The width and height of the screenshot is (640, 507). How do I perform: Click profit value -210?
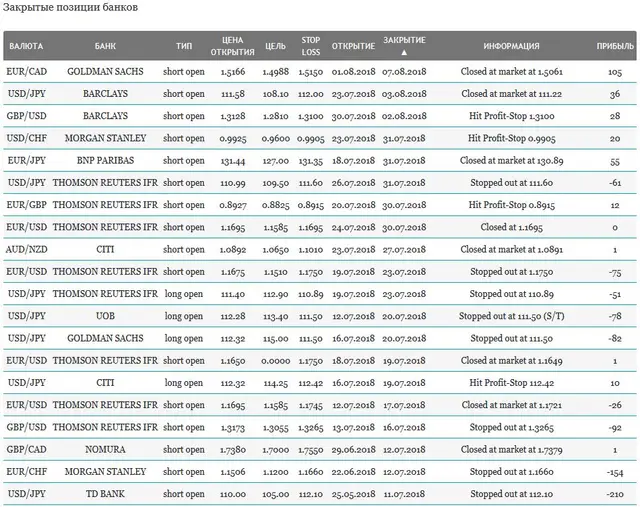point(615,494)
